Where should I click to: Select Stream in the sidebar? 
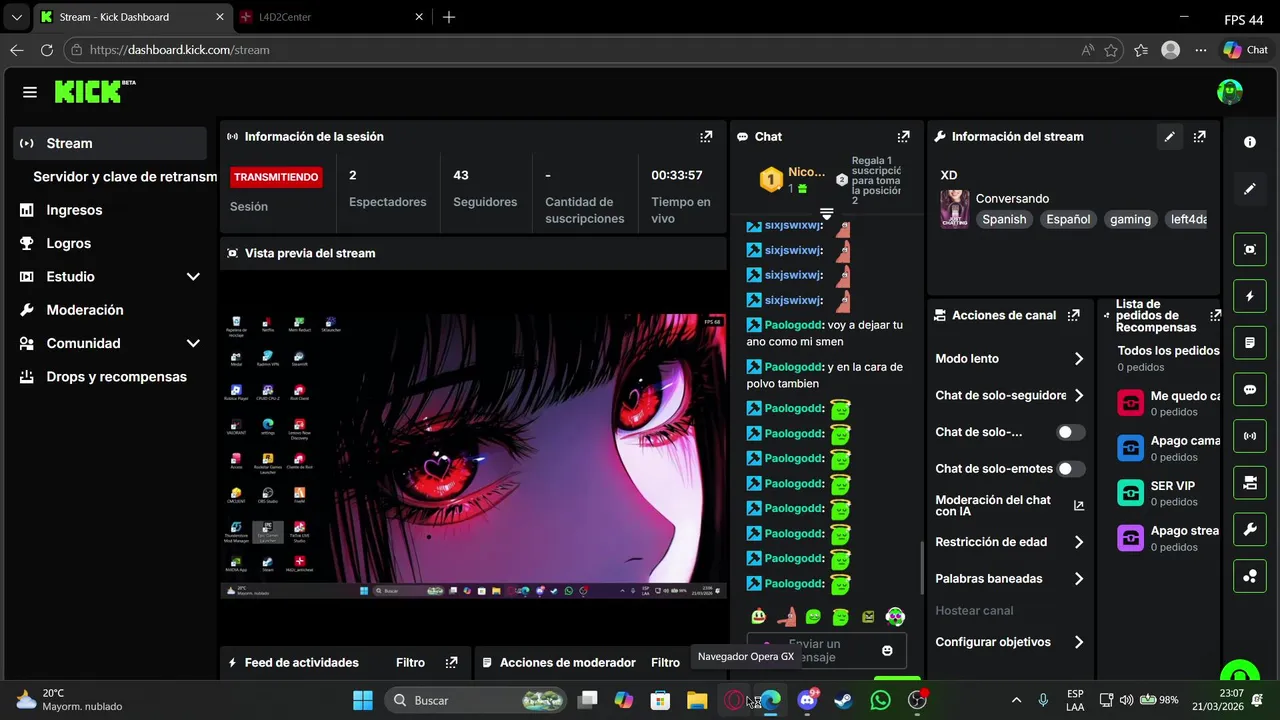[x=110, y=144]
